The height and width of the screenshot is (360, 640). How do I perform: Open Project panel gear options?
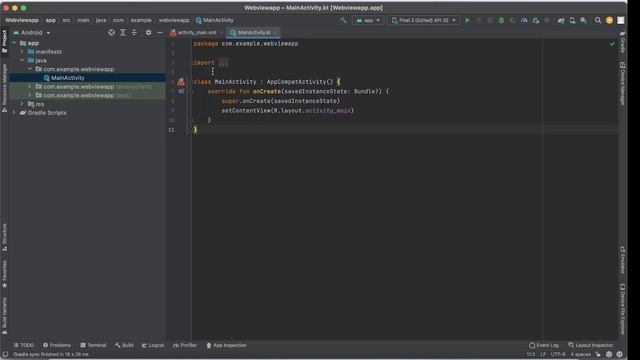(x=148, y=32)
